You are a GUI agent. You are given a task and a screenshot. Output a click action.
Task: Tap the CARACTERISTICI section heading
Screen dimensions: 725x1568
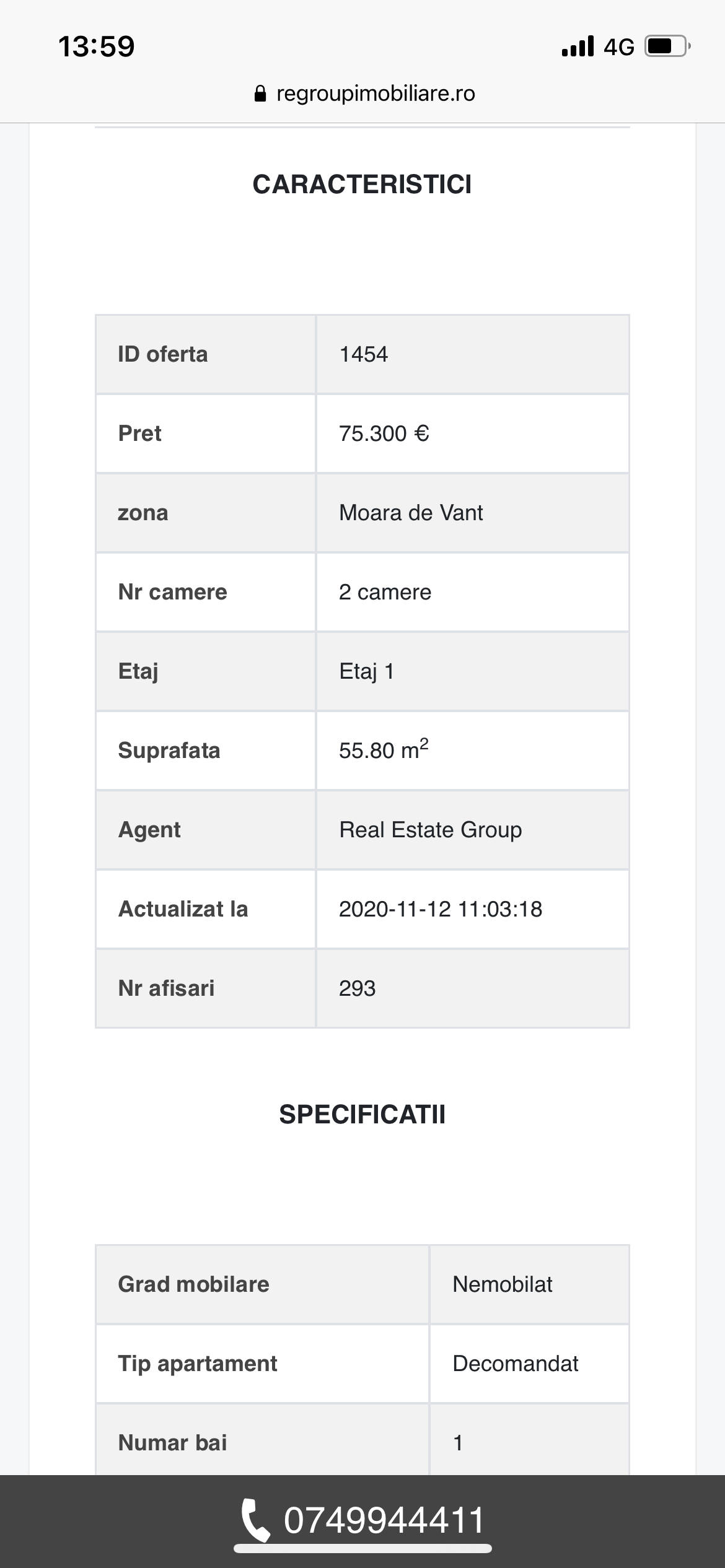(362, 185)
